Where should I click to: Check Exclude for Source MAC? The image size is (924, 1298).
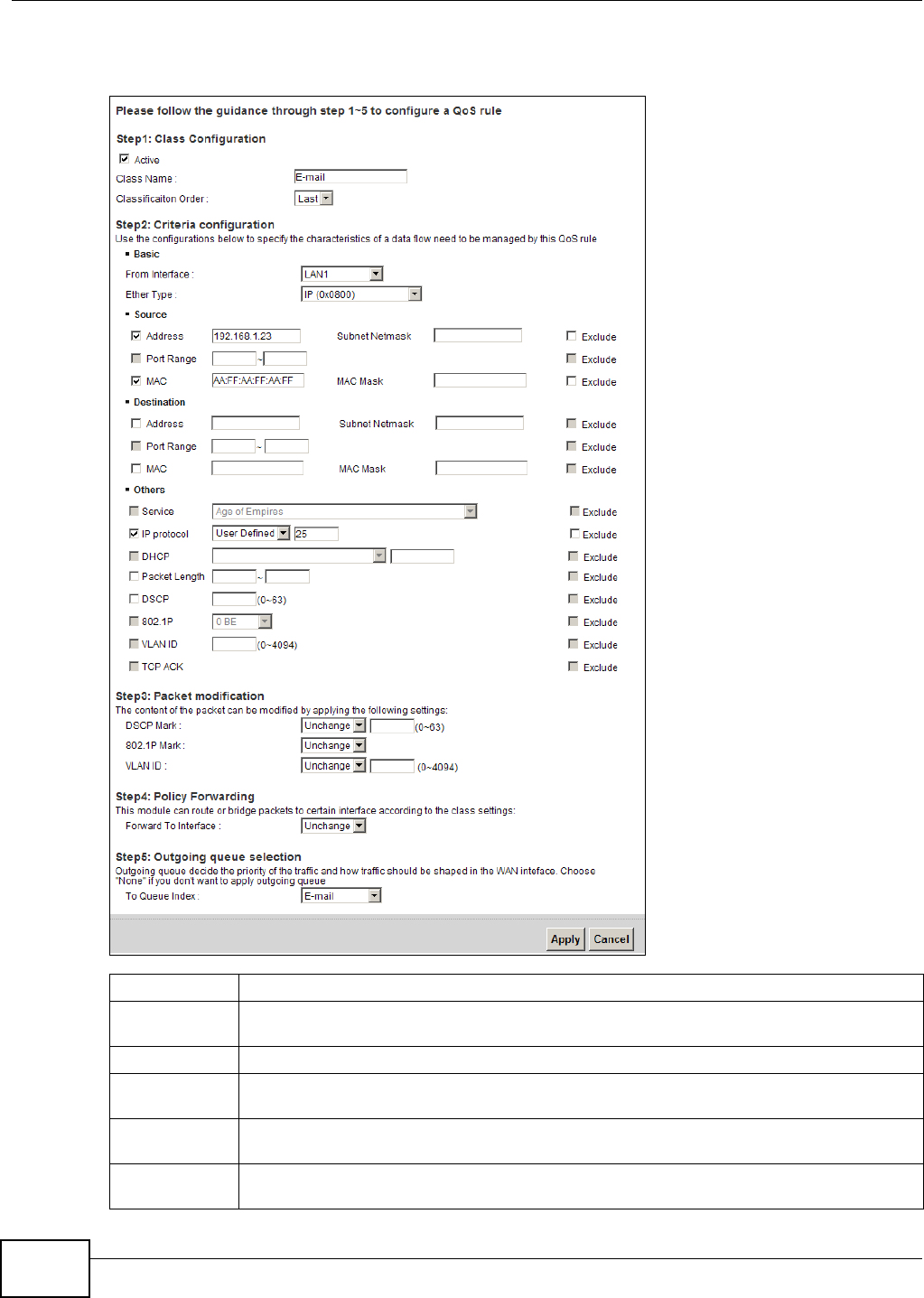click(572, 381)
